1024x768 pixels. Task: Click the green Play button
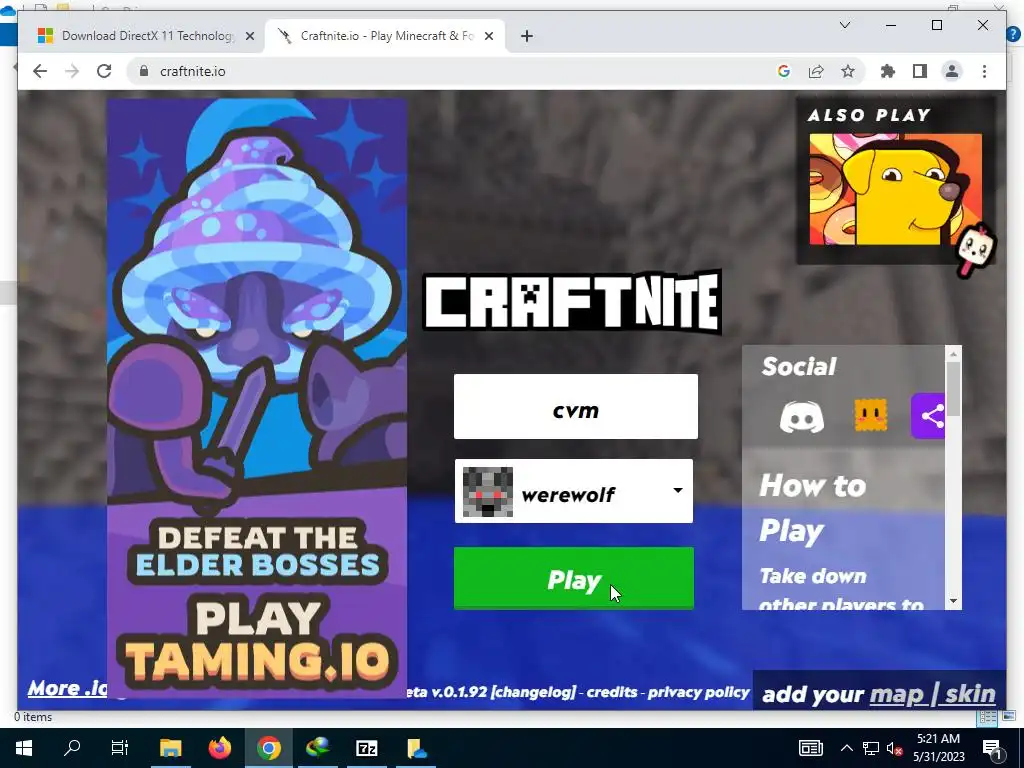(x=573, y=578)
